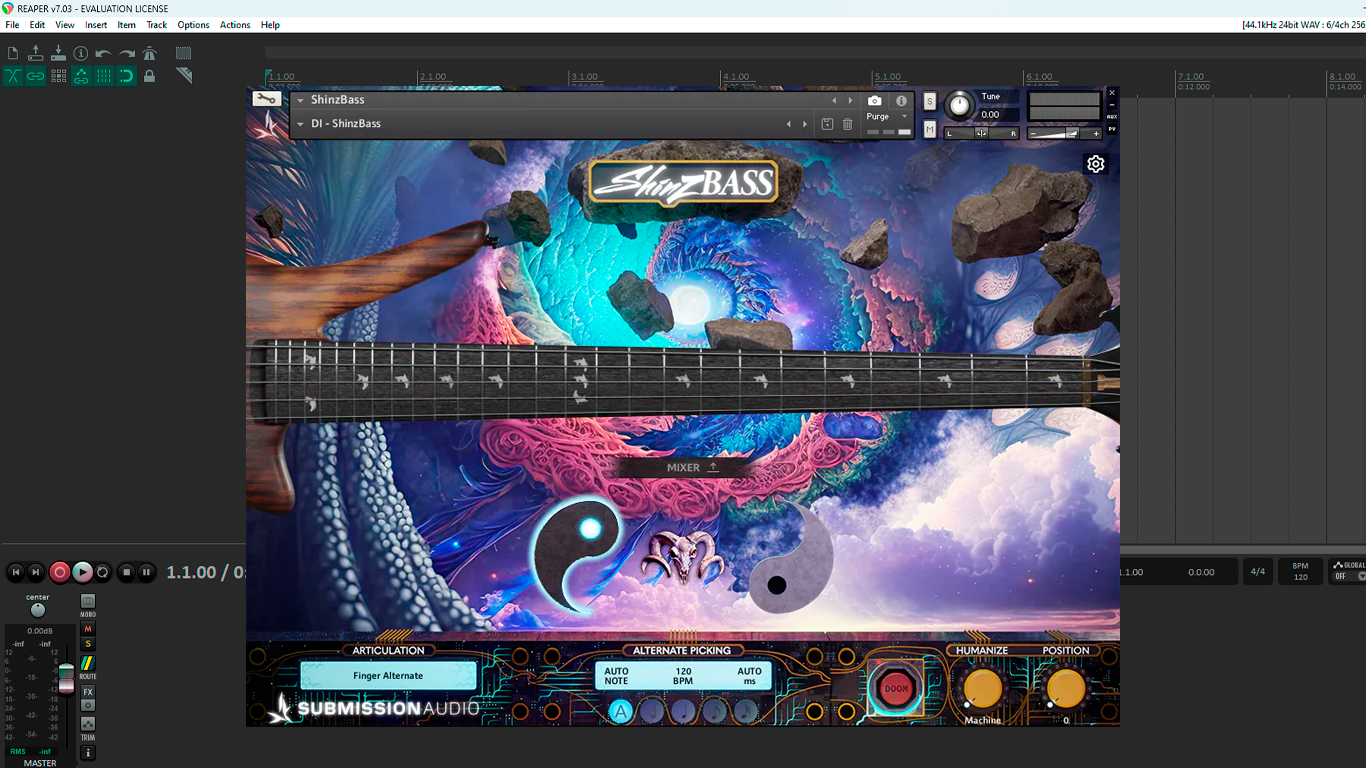
Task: Toggle the locking padlock icon
Action: (x=149, y=76)
